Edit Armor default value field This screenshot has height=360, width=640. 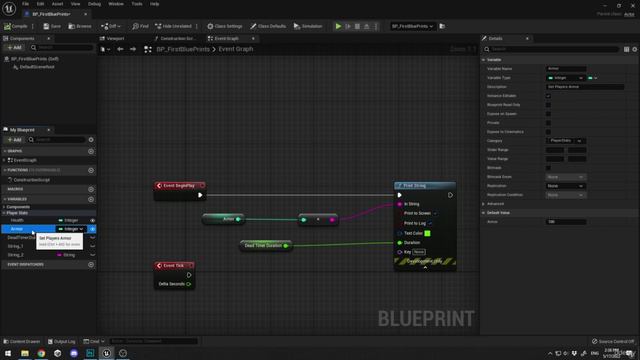[x=566, y=222]
